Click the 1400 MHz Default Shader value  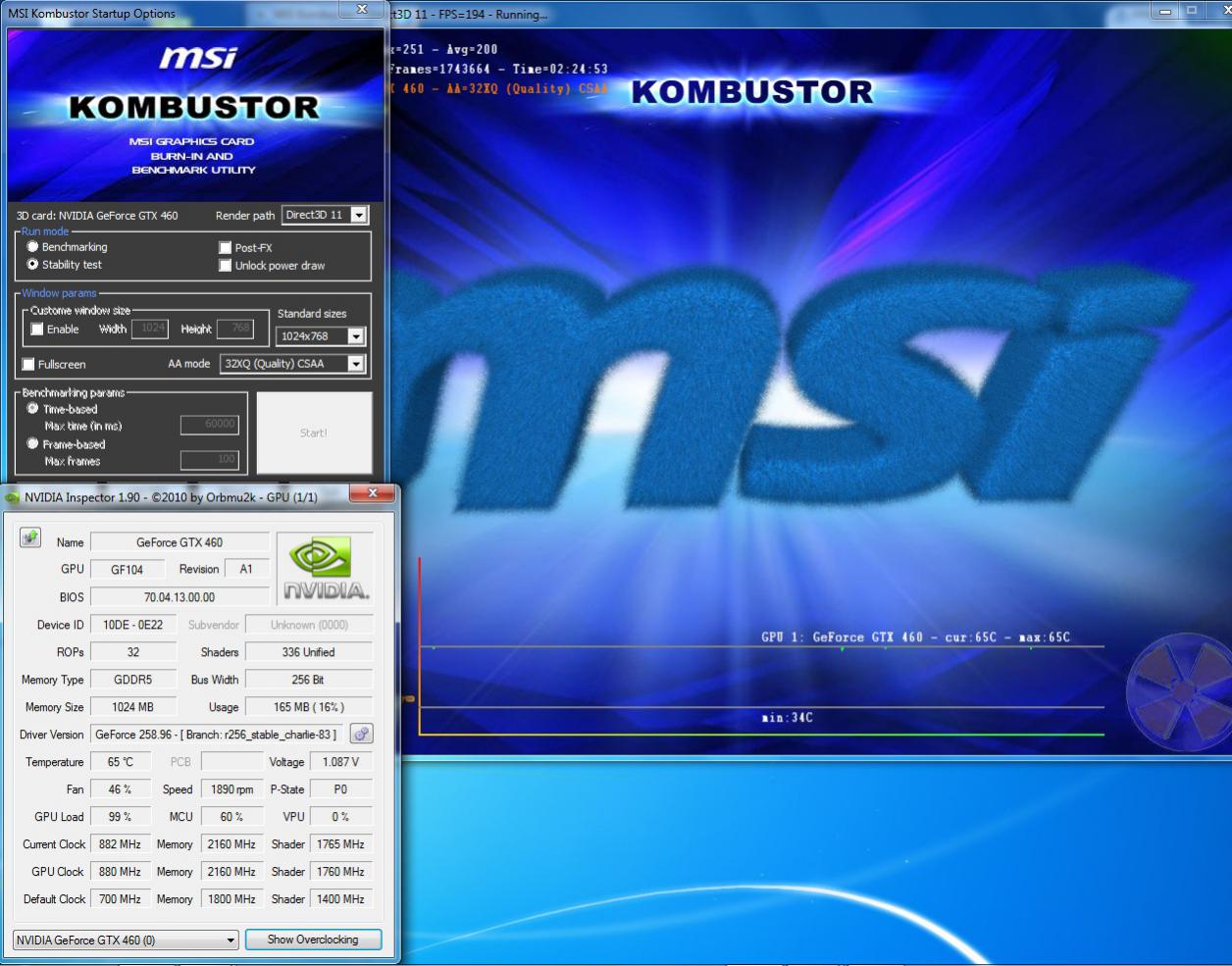tap(341, 899)
